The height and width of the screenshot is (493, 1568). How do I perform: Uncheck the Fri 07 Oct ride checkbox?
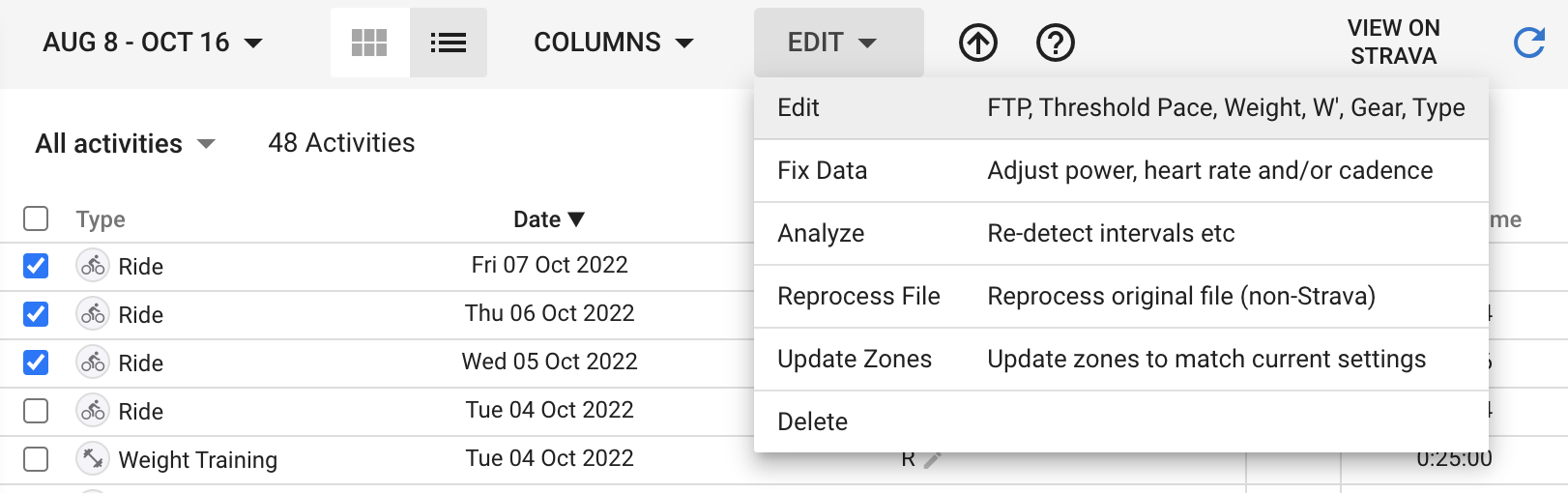[x=36, y=266]
